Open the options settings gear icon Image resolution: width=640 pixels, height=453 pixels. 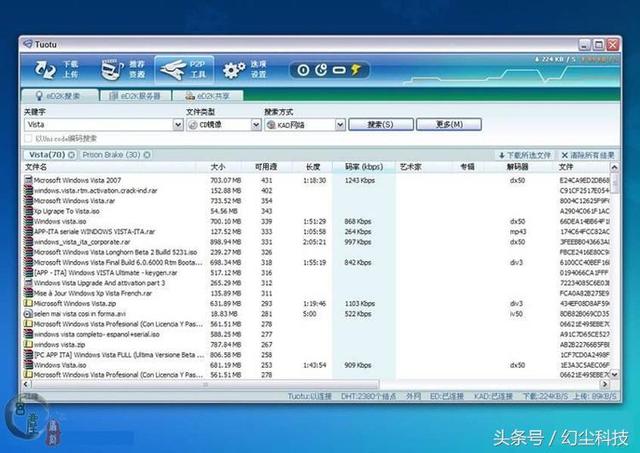(x=234, y=70)
